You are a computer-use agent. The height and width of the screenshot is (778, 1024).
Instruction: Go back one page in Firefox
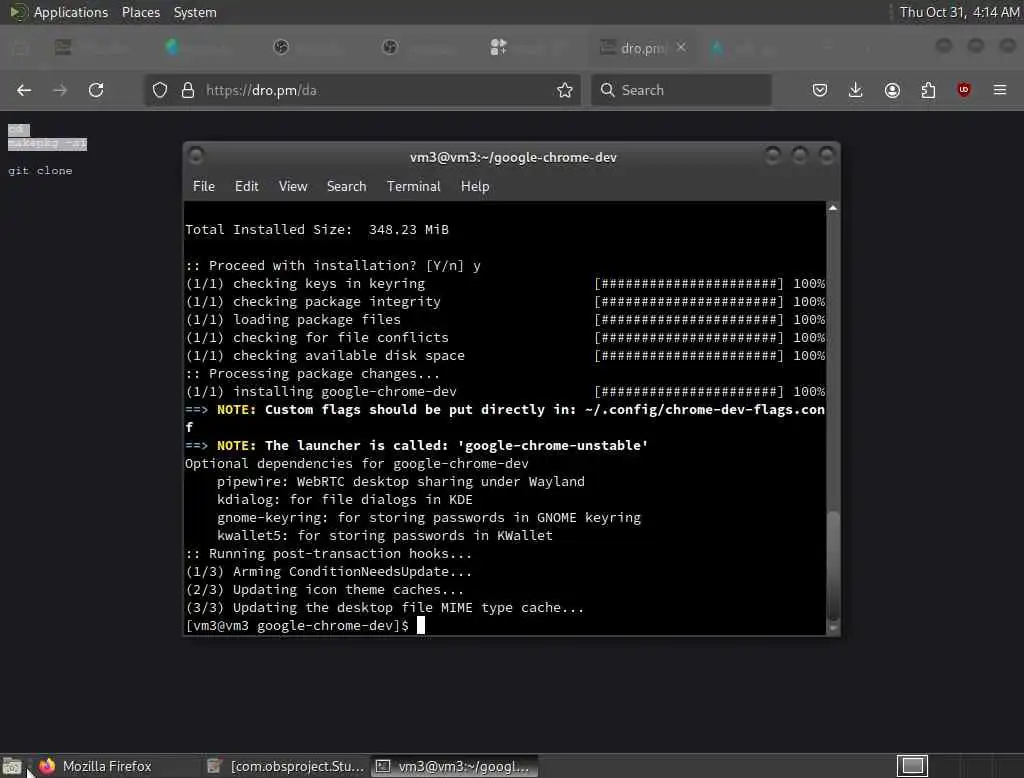pos(24,90)
